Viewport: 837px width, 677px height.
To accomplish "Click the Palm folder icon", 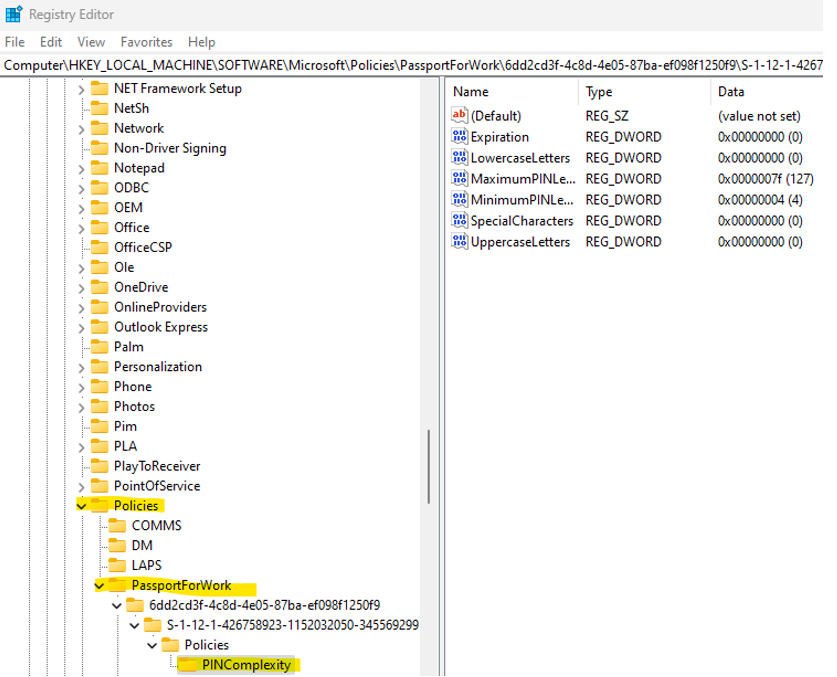I will tap(99, 347).
